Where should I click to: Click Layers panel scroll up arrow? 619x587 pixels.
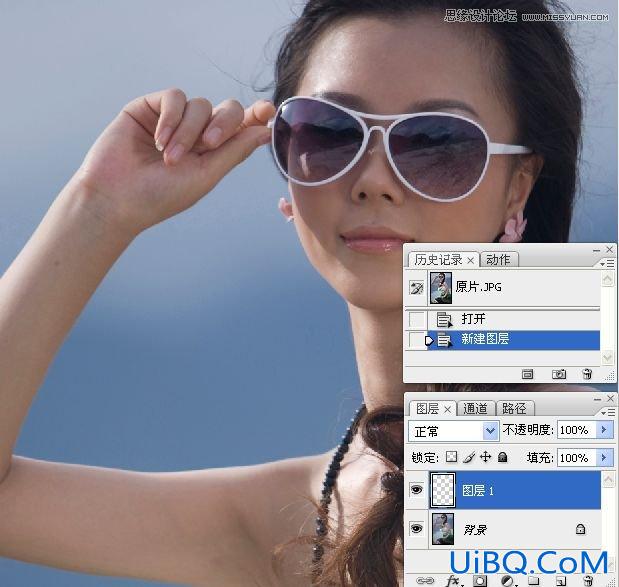pos(608,479)
